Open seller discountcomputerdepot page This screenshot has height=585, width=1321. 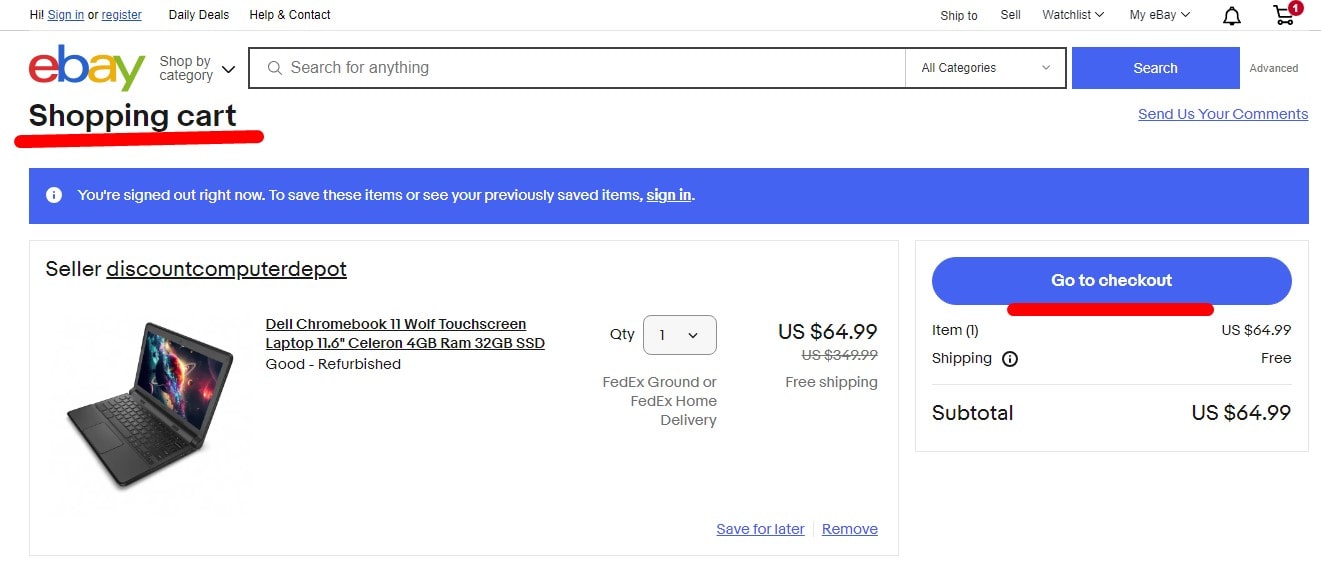pyautogui.click(x=227, y=269)
